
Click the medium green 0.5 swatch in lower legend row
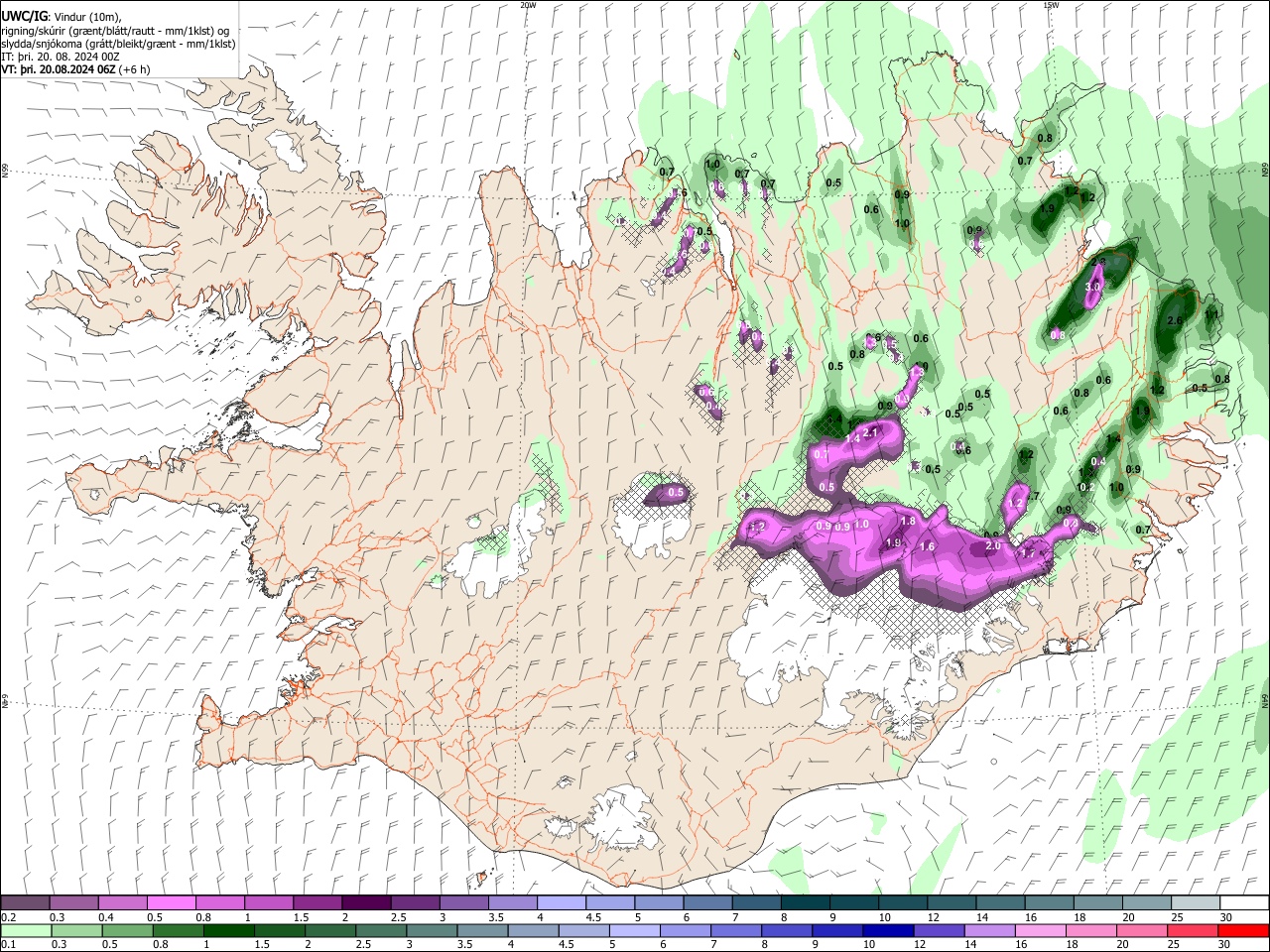click(x=127, y=930)
